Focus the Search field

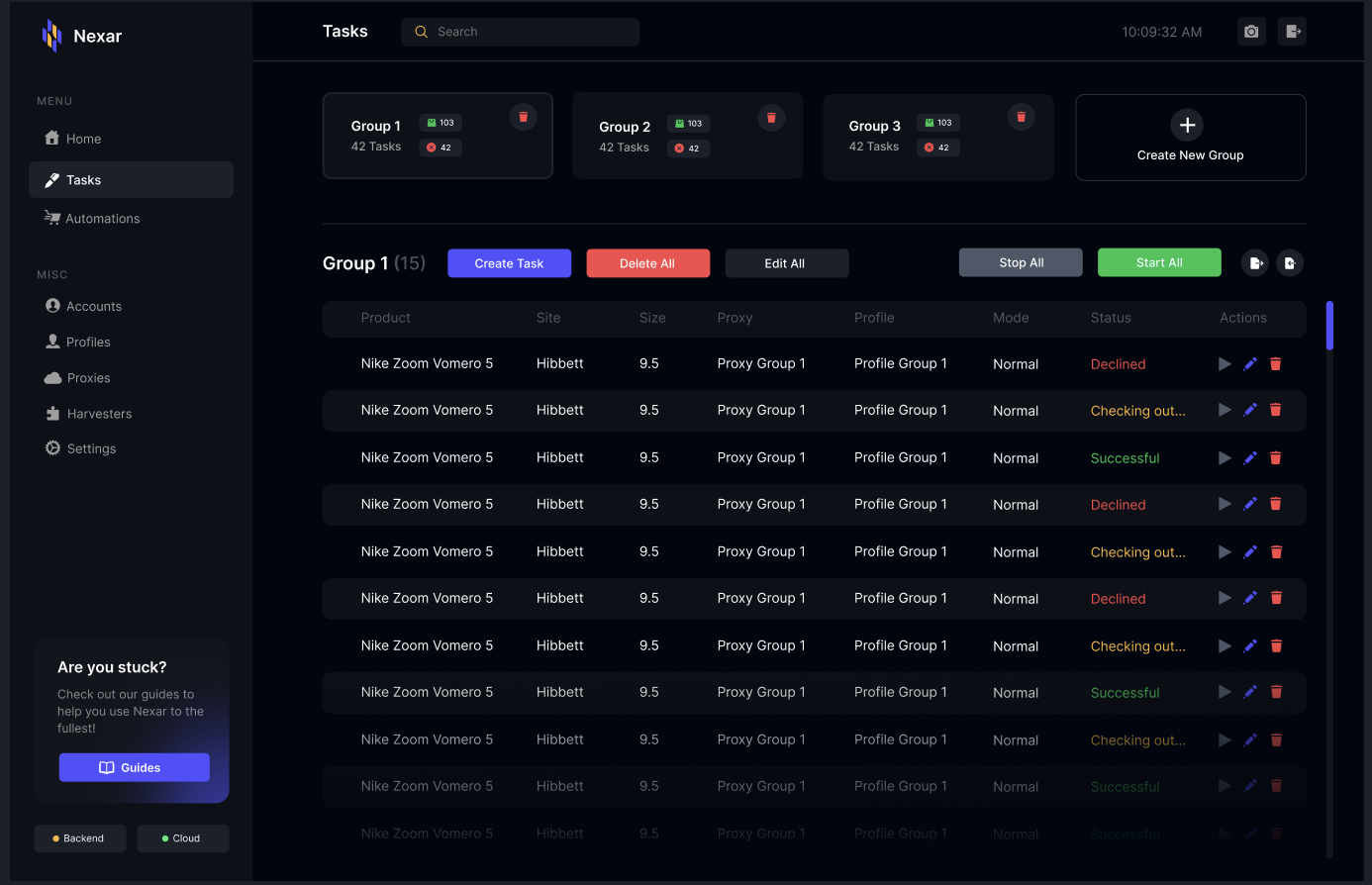(x=520, y=32)
